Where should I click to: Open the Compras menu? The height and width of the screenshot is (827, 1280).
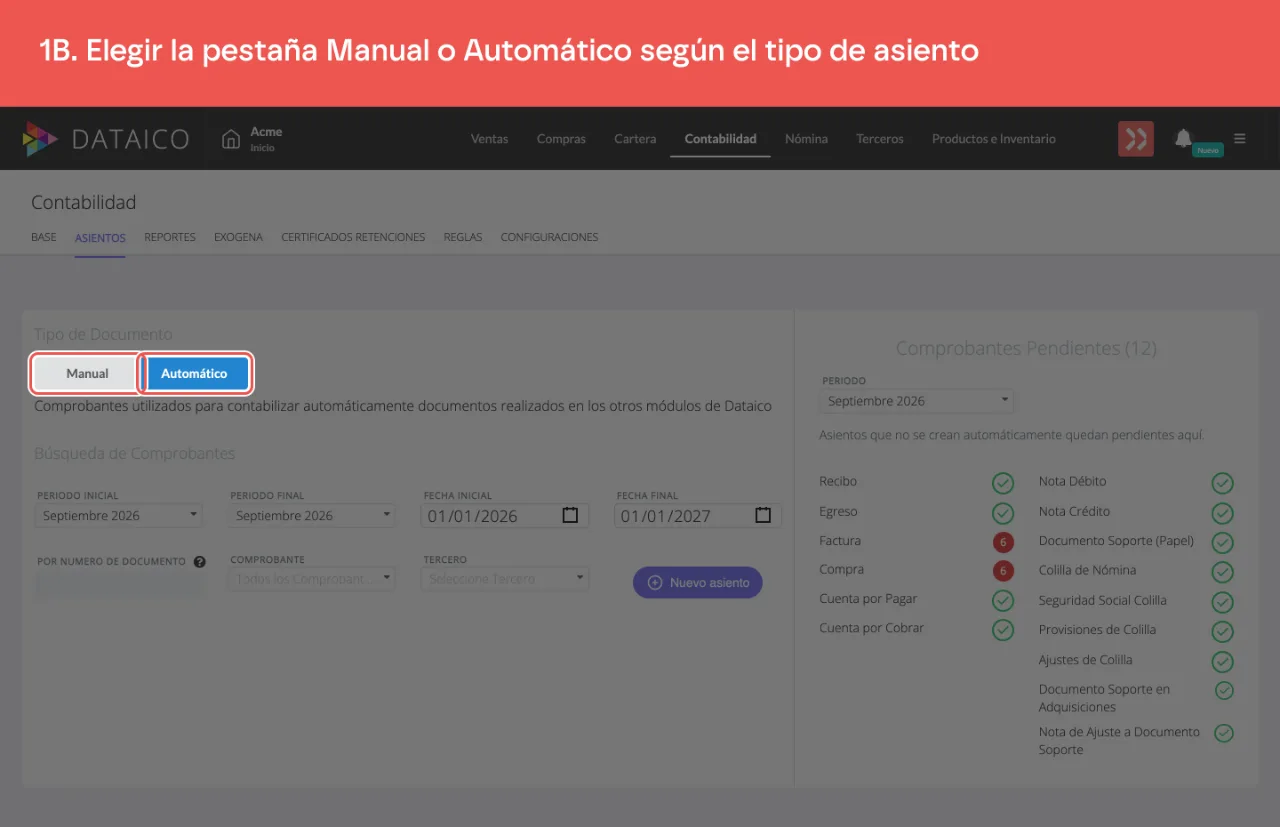pyautogui.click(x=561, y=139)
